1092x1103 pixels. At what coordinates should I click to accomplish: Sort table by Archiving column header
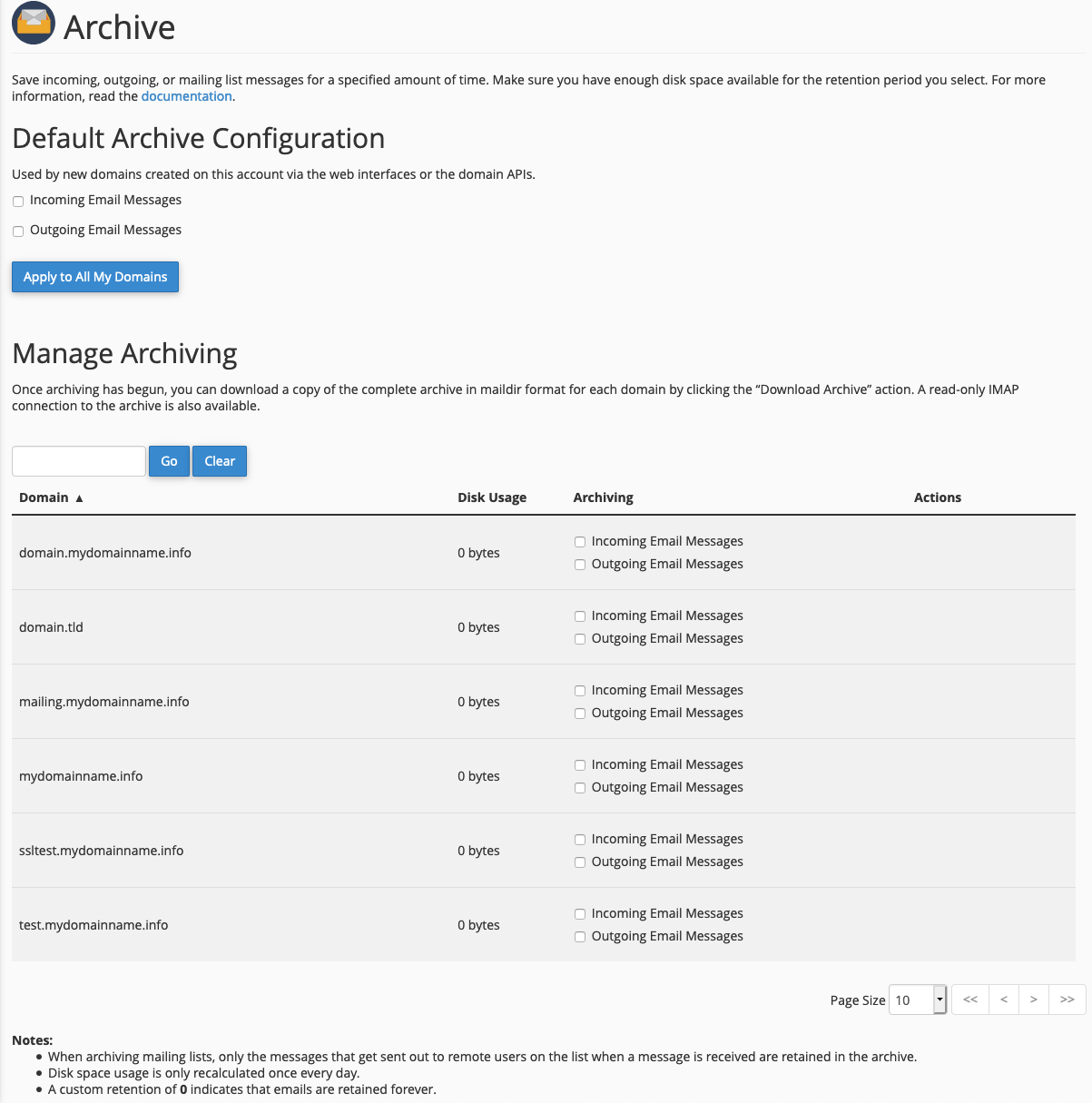[603, 497]
